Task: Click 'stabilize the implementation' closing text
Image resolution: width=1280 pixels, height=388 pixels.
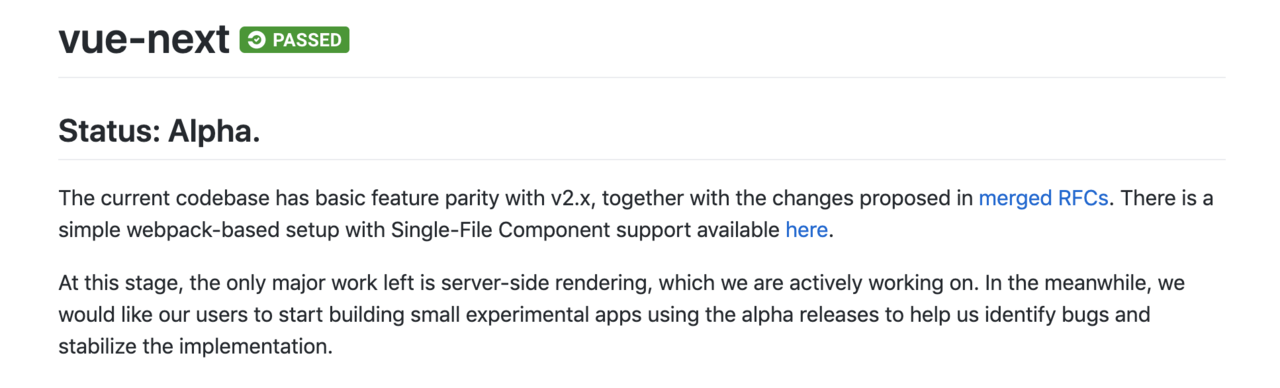Action: (x=194, y=348)
